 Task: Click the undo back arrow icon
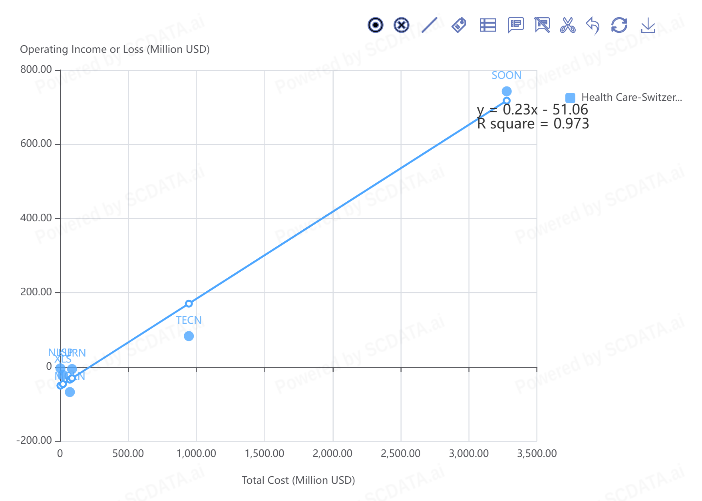coord(593,25)
